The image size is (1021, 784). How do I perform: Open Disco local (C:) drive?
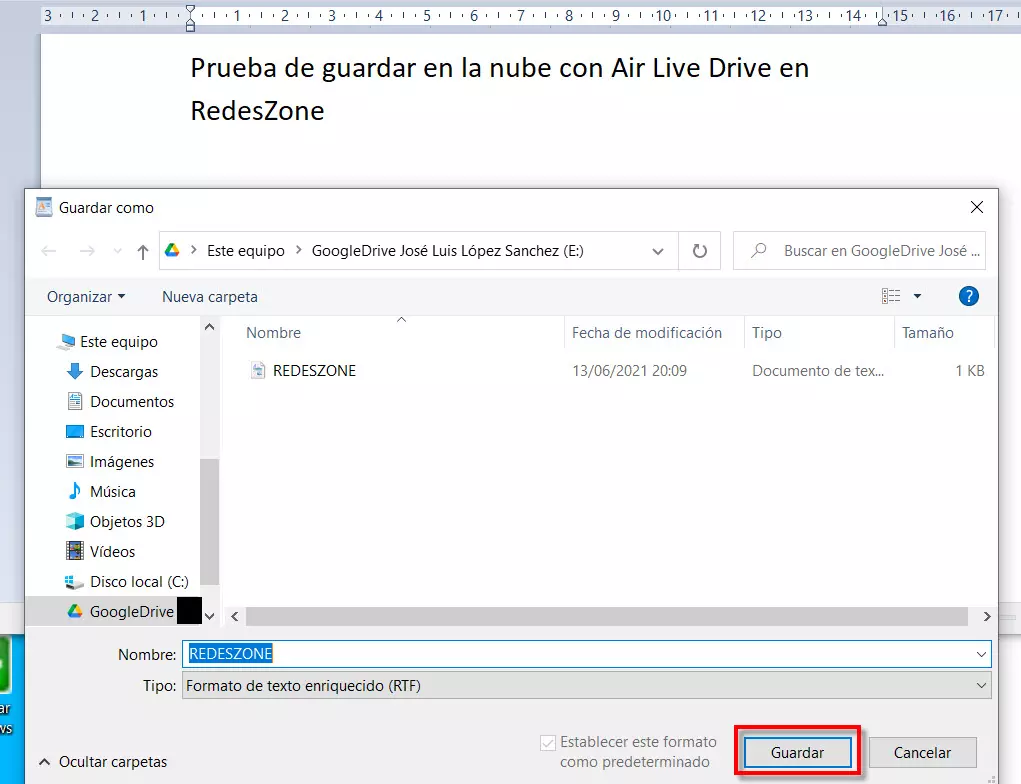pos(139,582)
